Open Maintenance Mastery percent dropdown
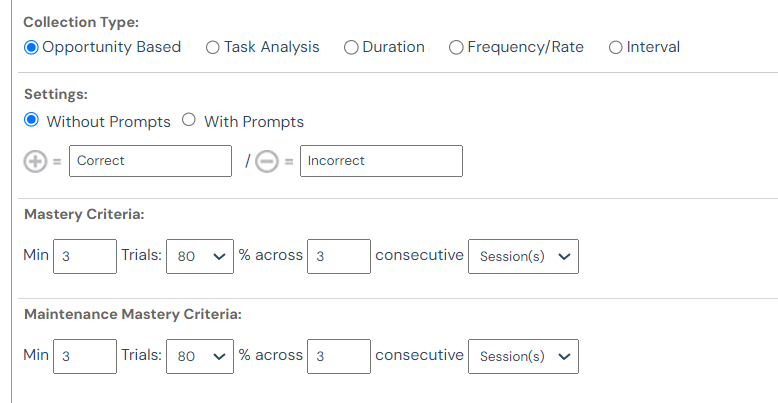This screenshot has width=778, height=403. [200, 356]
